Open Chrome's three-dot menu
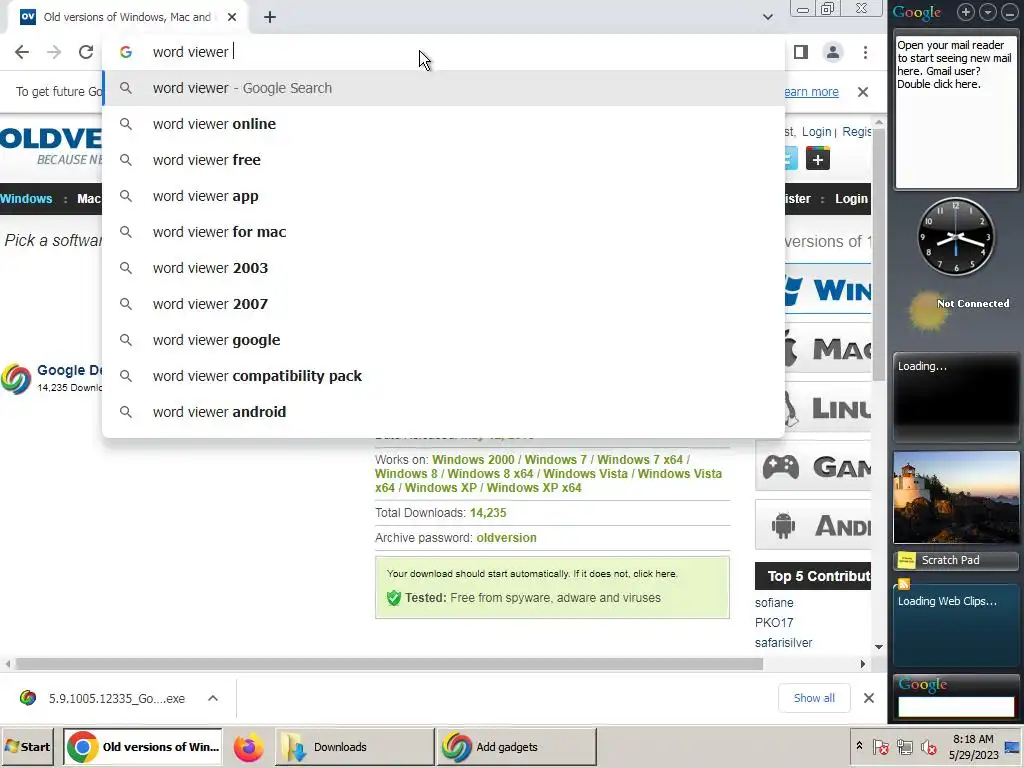 [865, 52]
